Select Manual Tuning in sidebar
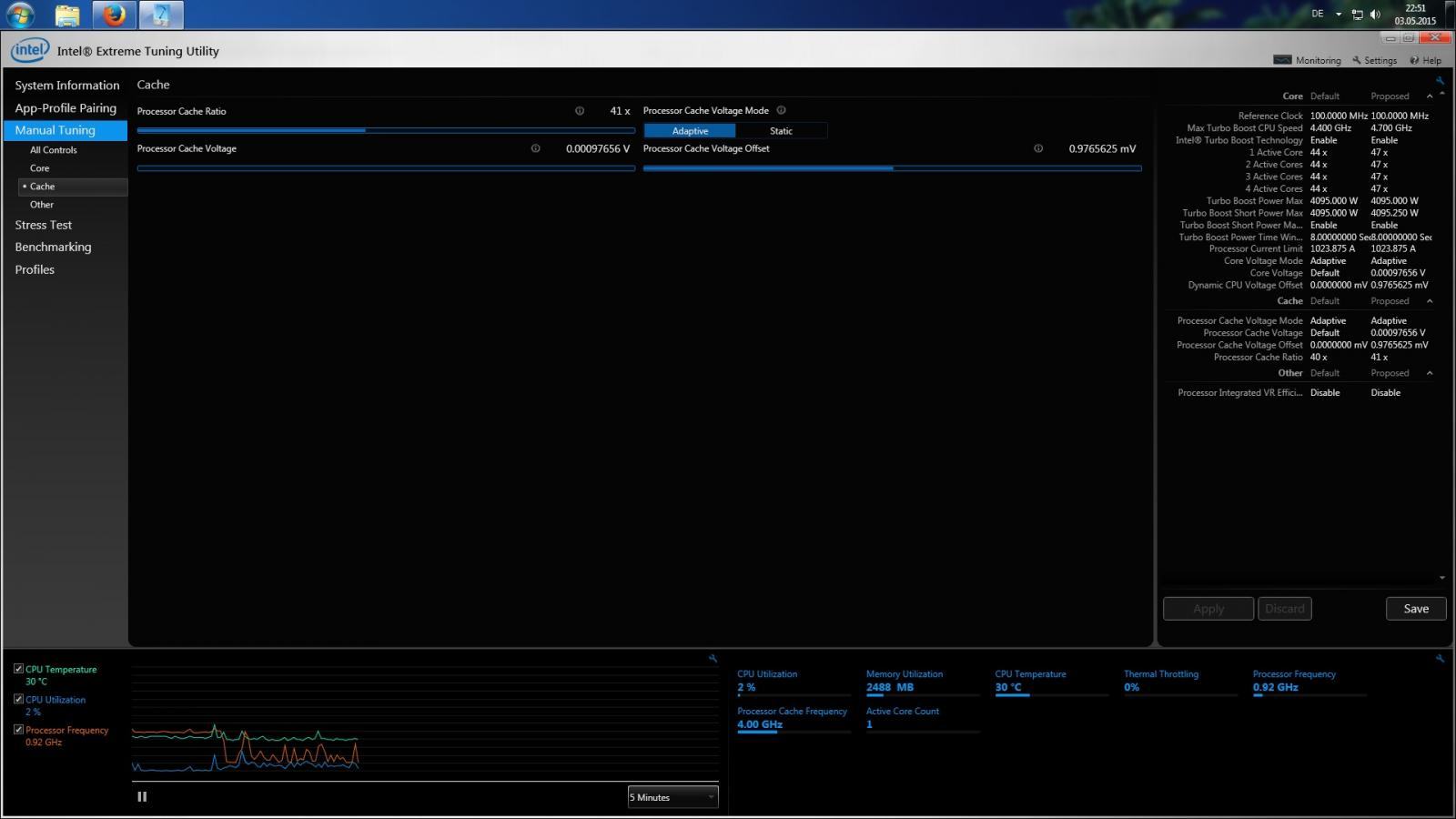Screen dimensions: 1456x819 coord(66,130)
